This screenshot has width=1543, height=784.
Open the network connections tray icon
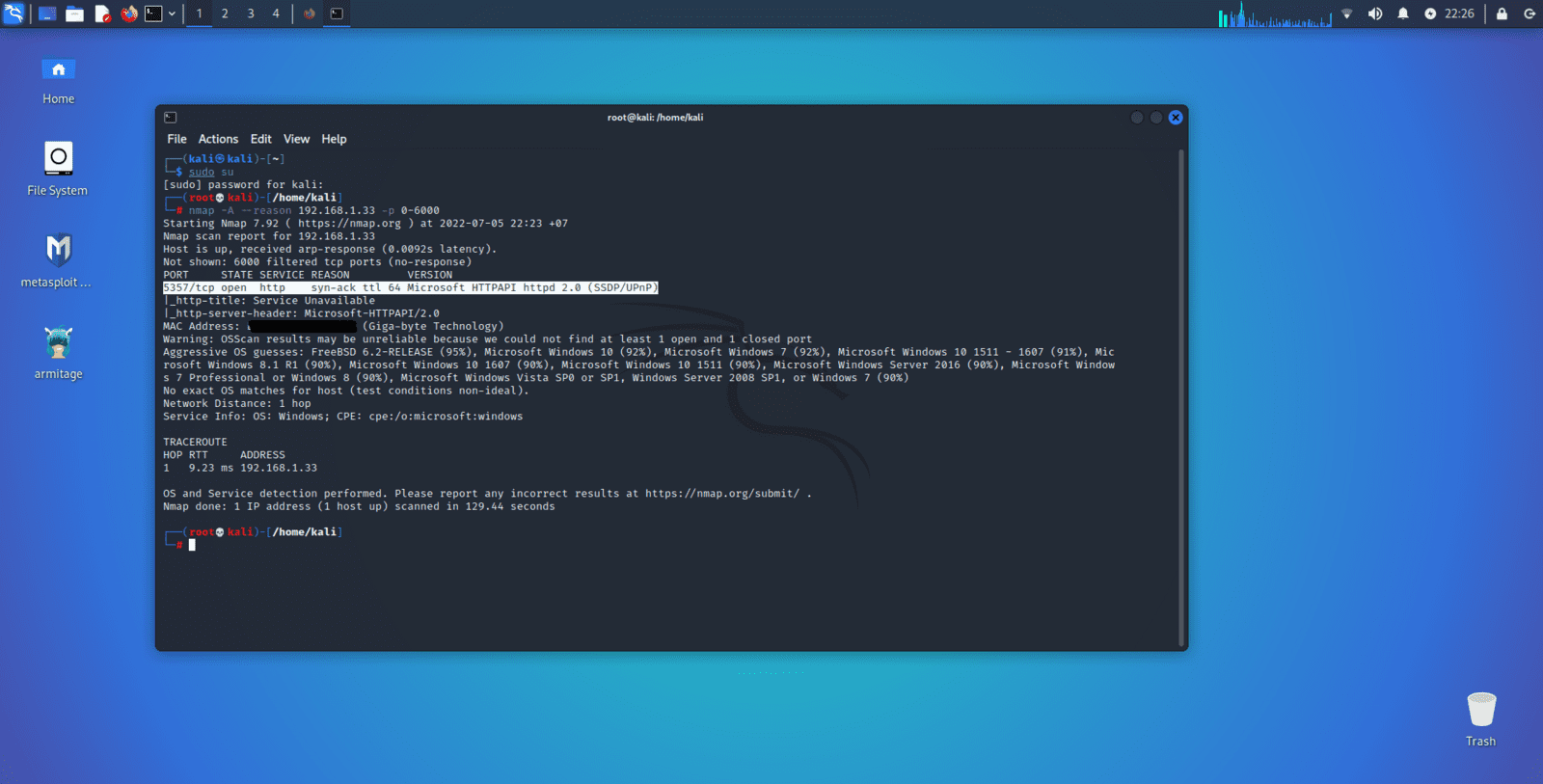(1347, 14)
